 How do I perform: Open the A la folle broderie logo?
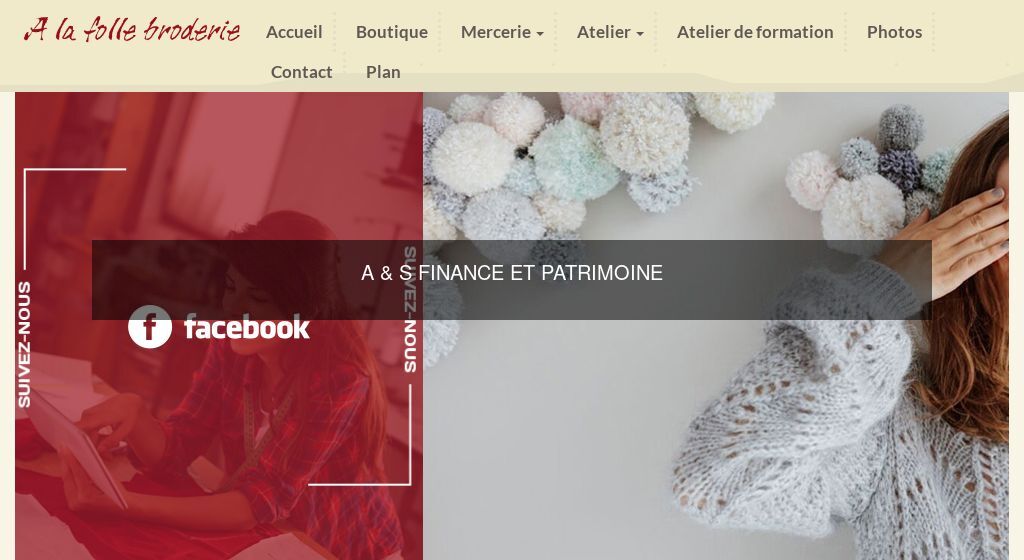click(132, 30)
